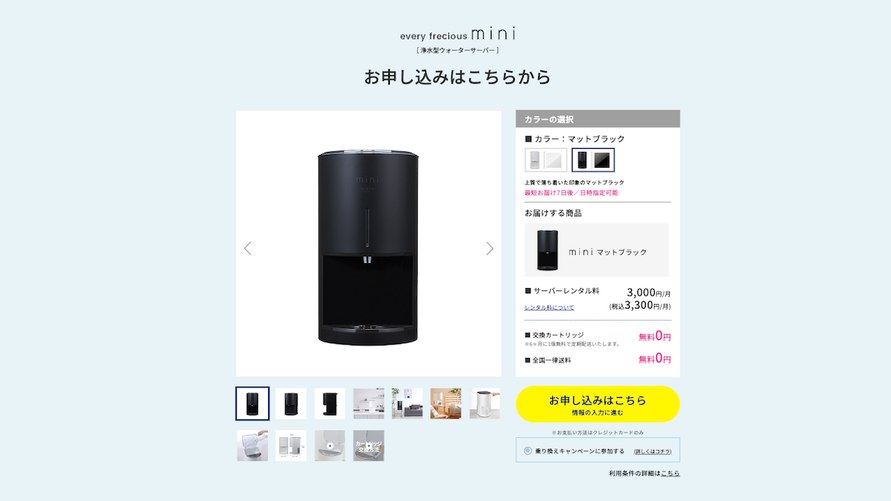The width and height of the screenshot is (891, 501).
Task: Select the white color swatch
Action: pos(546,160)
